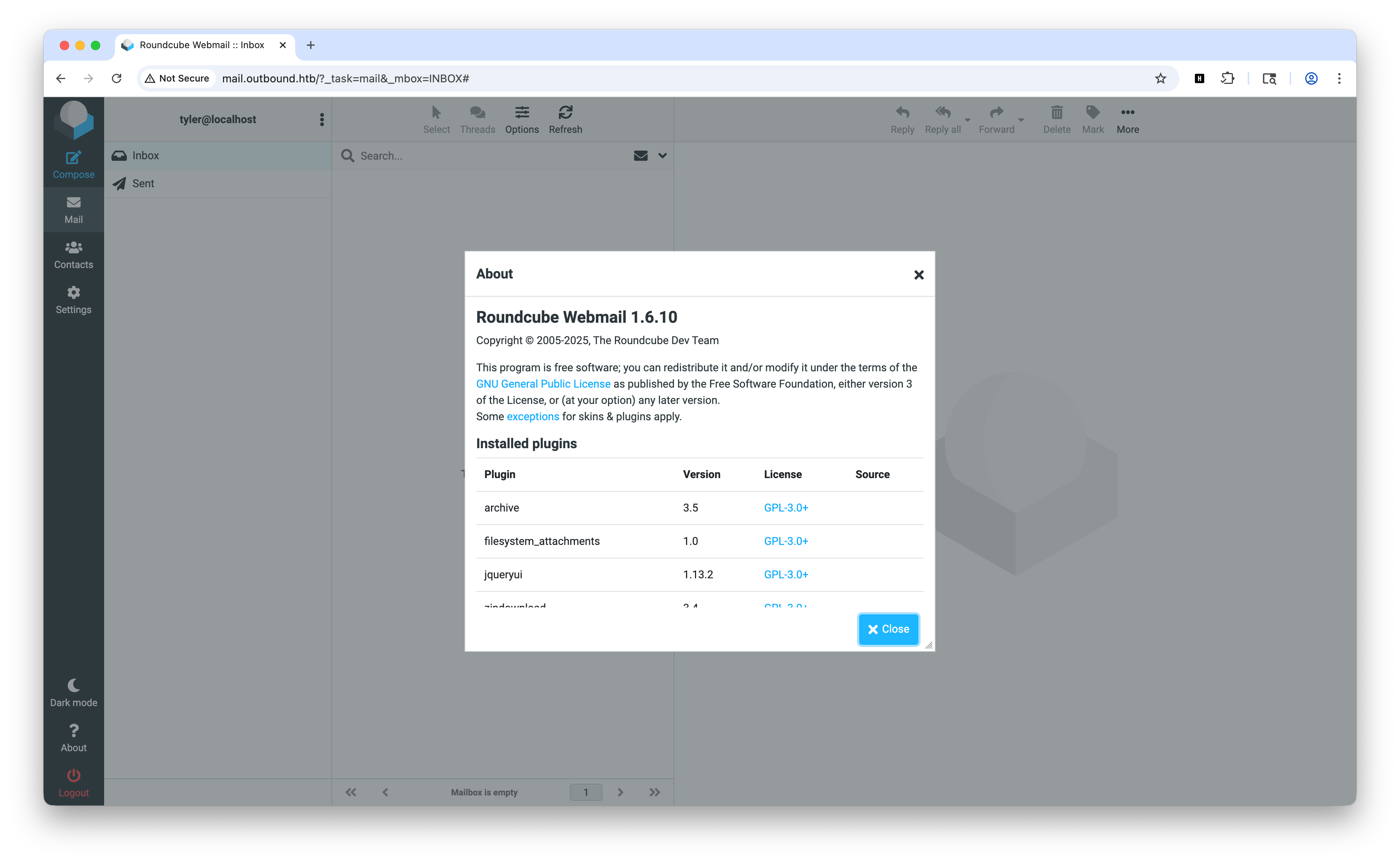Click the archive plugin name
The width and height of the screenshot is (1400, 863).
(x=501, y=507)
